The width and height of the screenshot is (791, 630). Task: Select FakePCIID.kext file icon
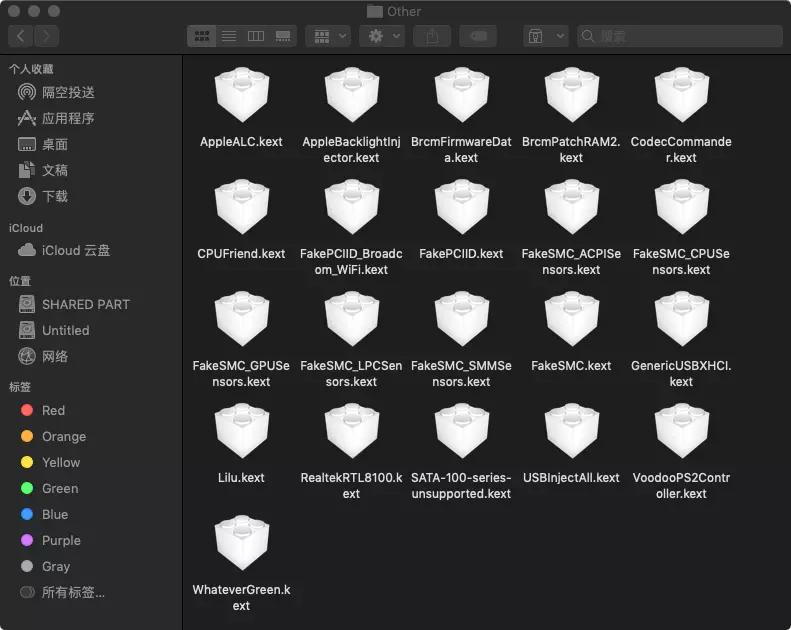pyautogui.click(x=462, y=206)
